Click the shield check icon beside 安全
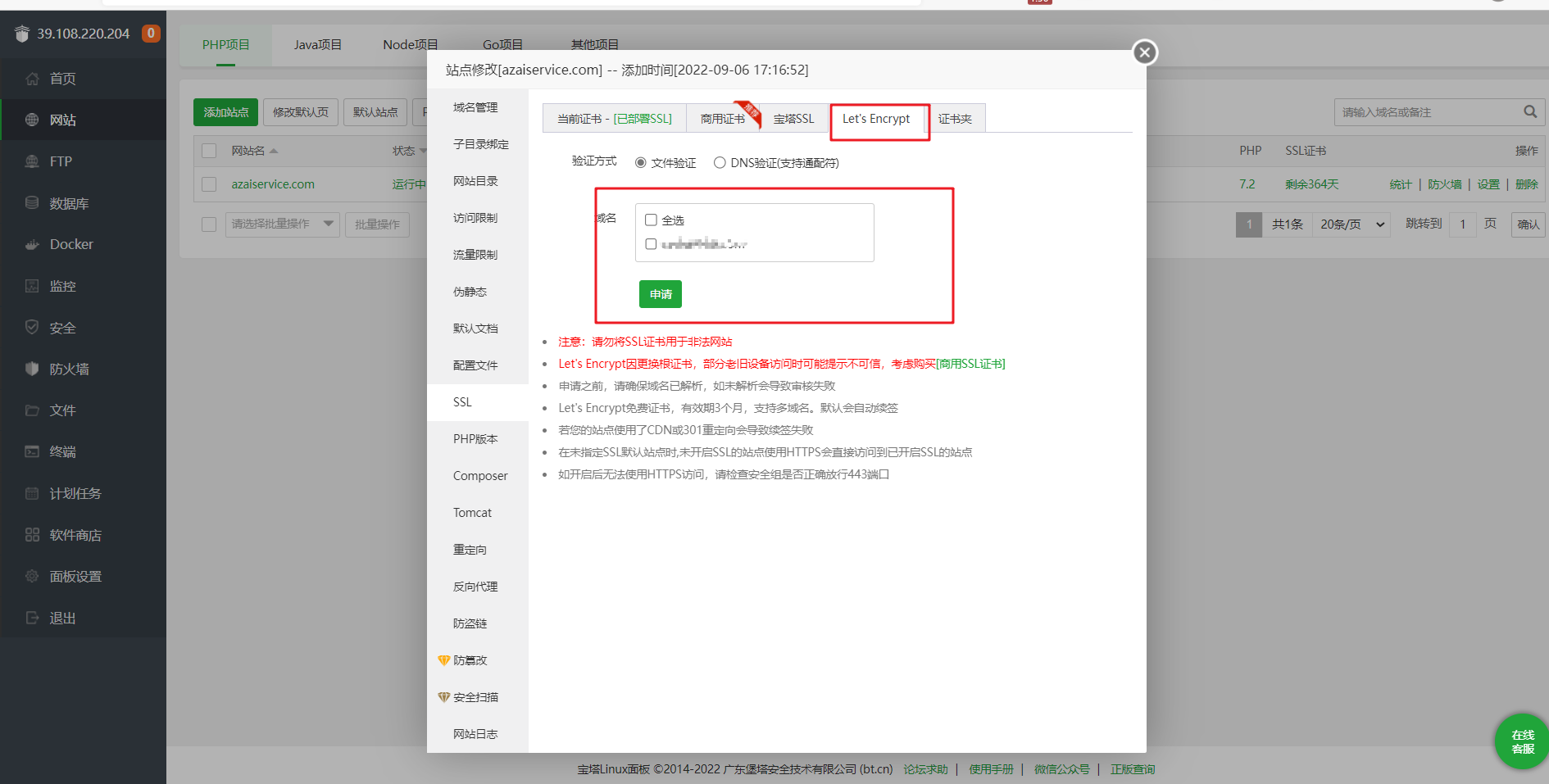Screen dimensions: 1549x784 pos(32,327)
